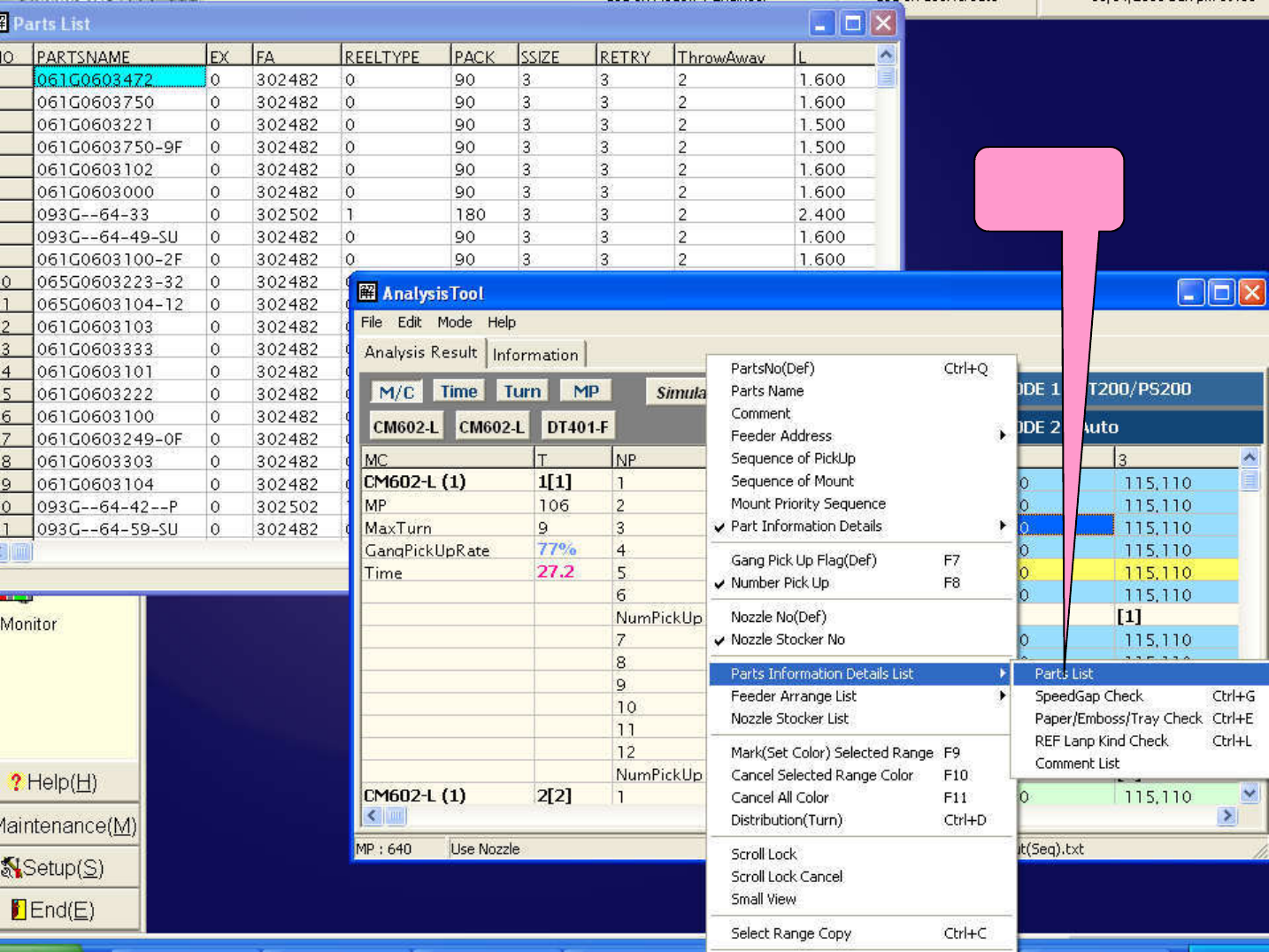1269x952 pixels.
Task: Open the Mode menu in AnalysisTool
Action: point(454,323)
